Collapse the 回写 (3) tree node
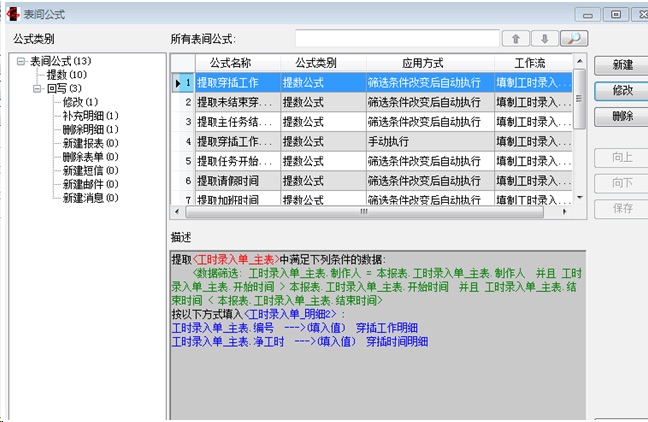Viewport: 648px width, 422px height. click(x=37, y=89)
